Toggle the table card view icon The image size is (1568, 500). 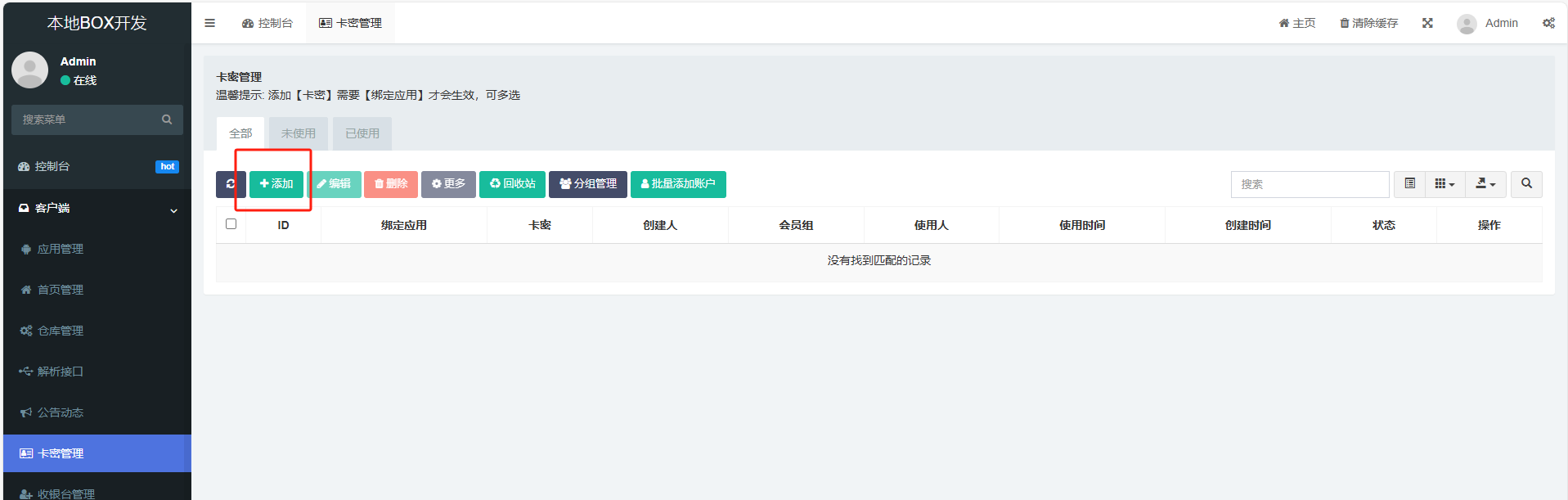pos(1409,184)
